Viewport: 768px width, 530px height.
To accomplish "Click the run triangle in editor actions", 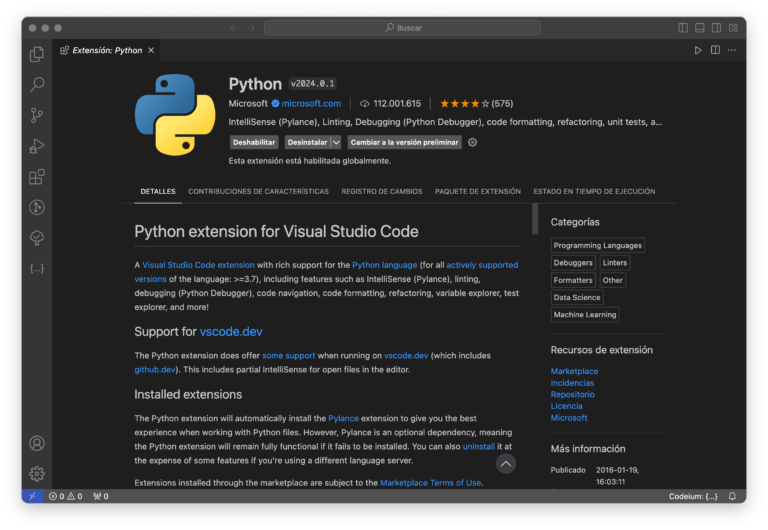I will [698, 50].
